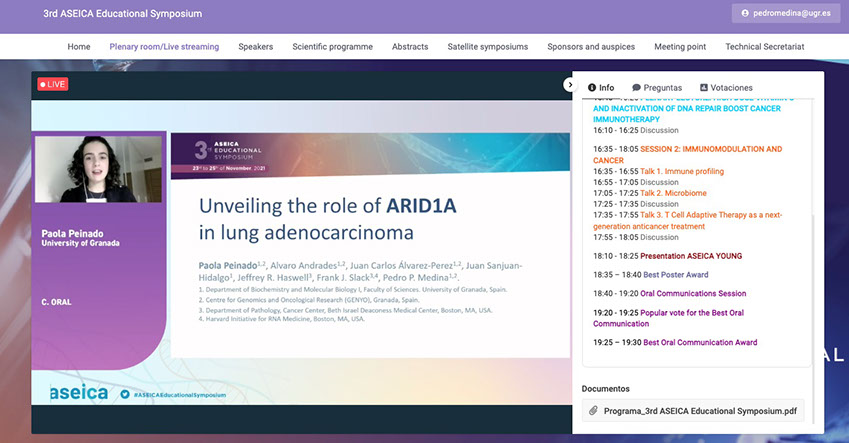Click the paperclip icon beside the program PDF
The image size is (849, 443).
(x=592, y=410)
